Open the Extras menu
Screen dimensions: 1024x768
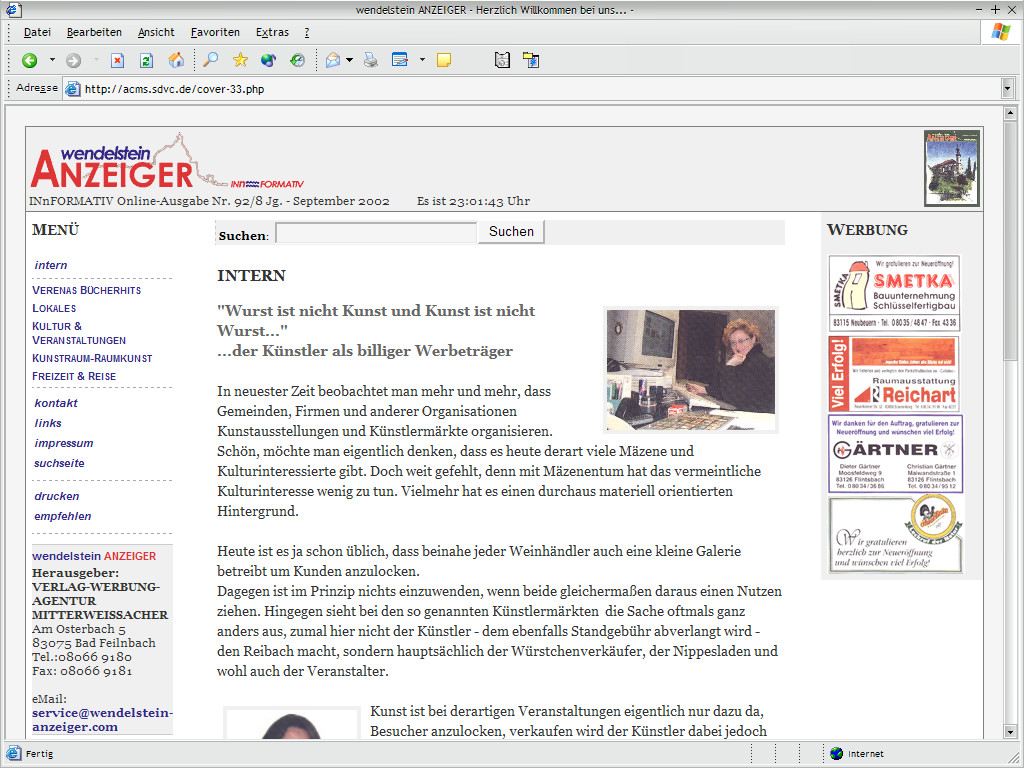[272, 32]
